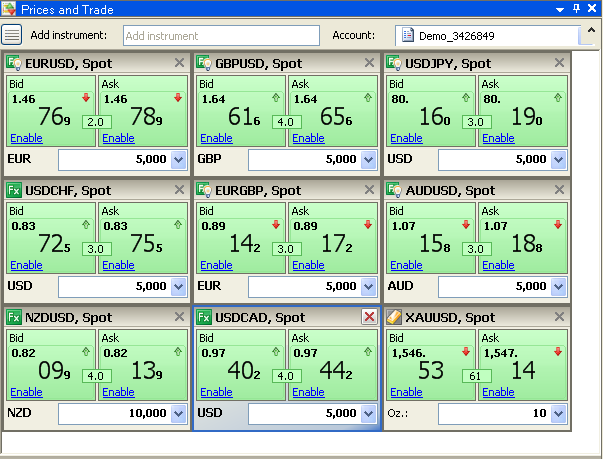Click the EURUSD Fx instrument icon

click(14, 63)
